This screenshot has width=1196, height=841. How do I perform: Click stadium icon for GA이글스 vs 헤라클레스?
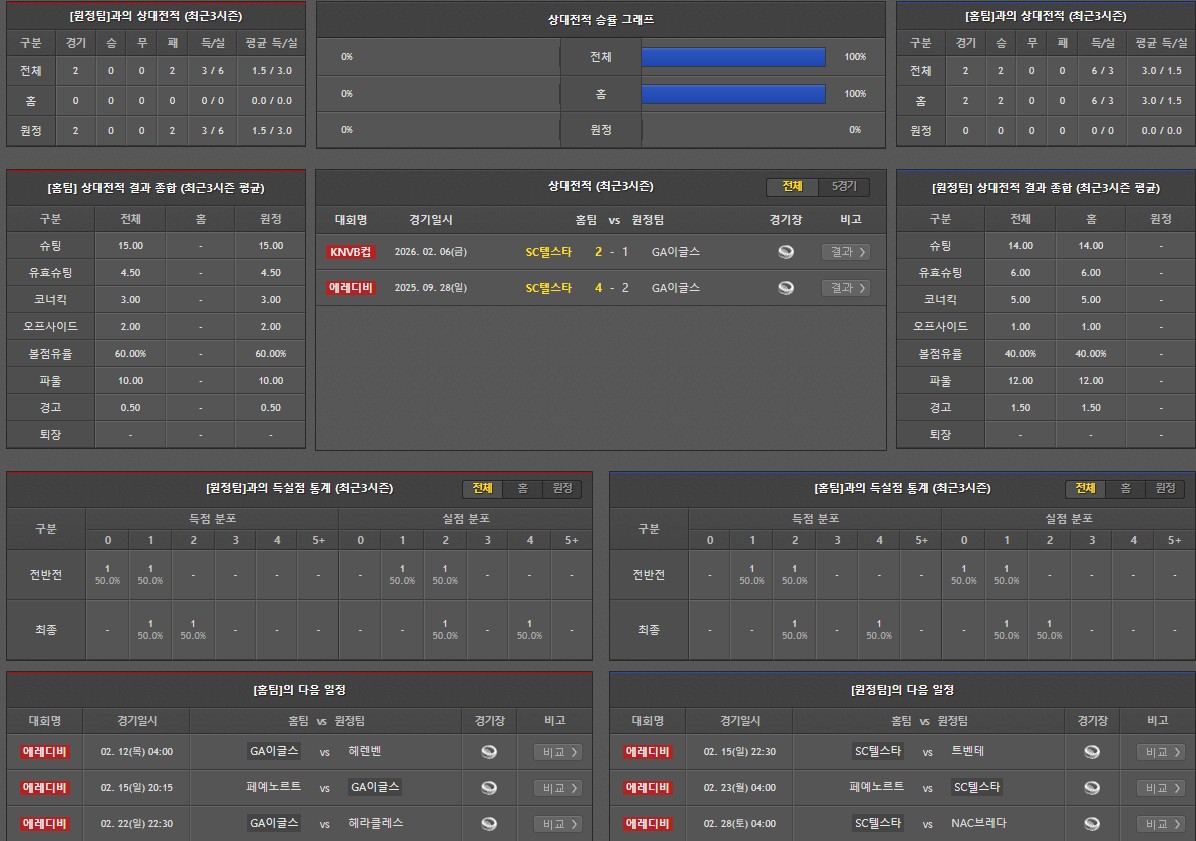tap(488, 824)
